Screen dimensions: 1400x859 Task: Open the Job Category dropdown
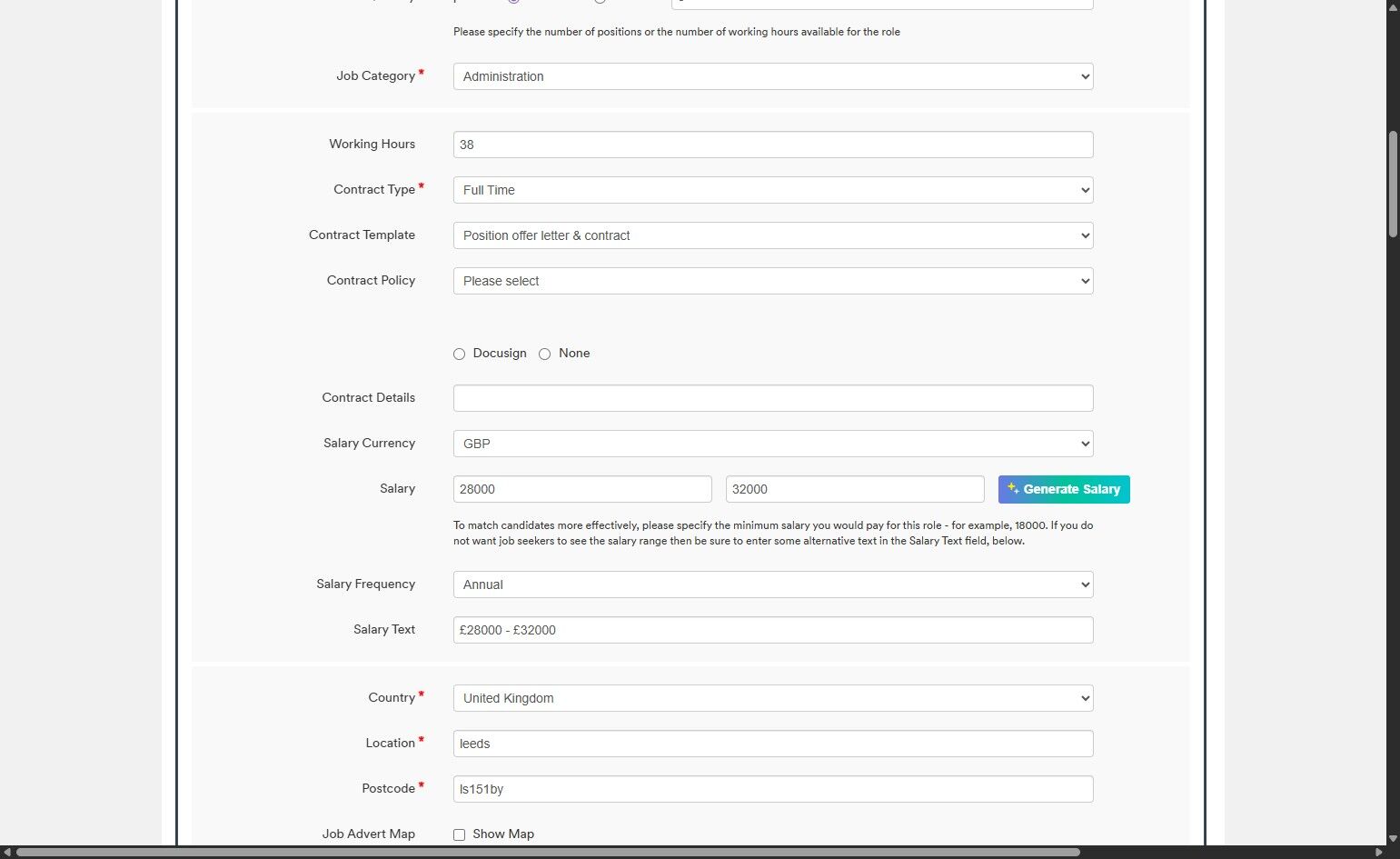tap(772, 76)
